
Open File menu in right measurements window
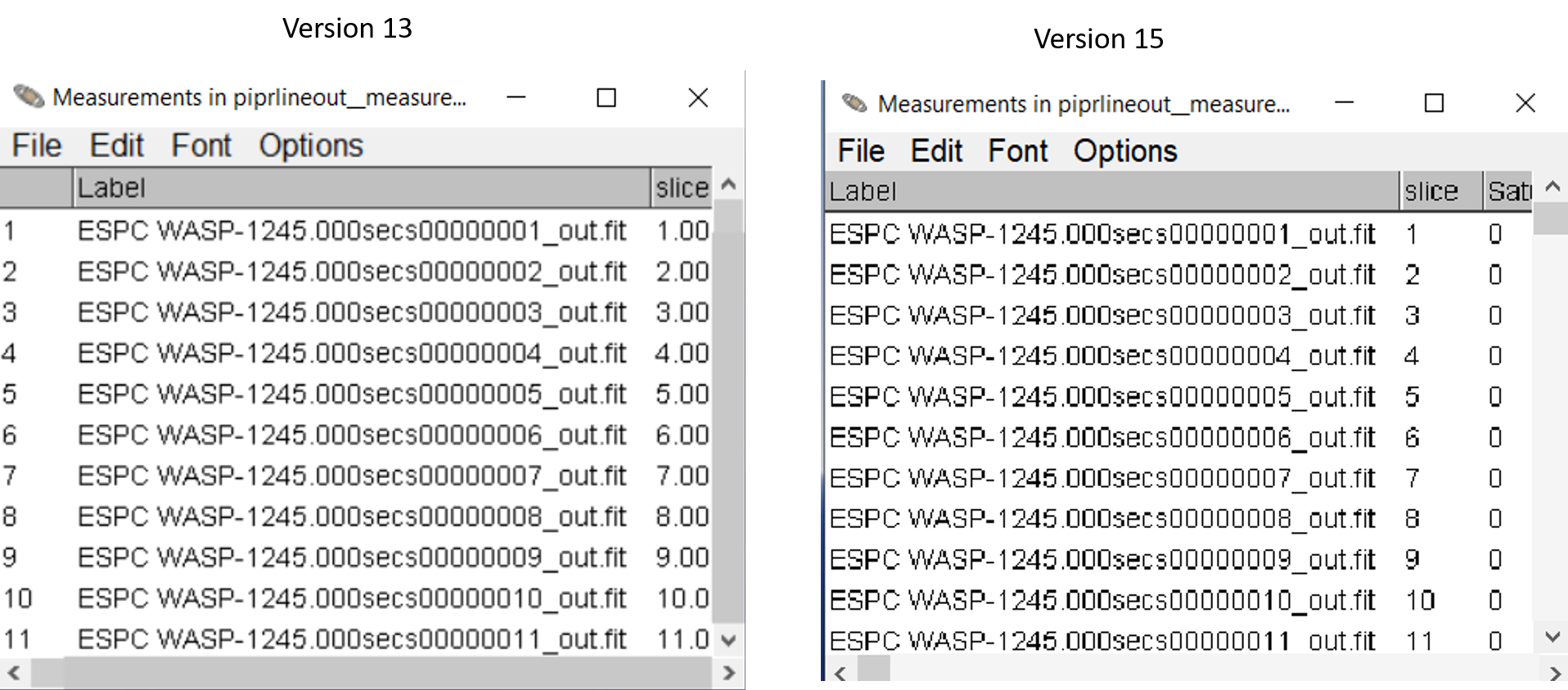tap(861, 151)
